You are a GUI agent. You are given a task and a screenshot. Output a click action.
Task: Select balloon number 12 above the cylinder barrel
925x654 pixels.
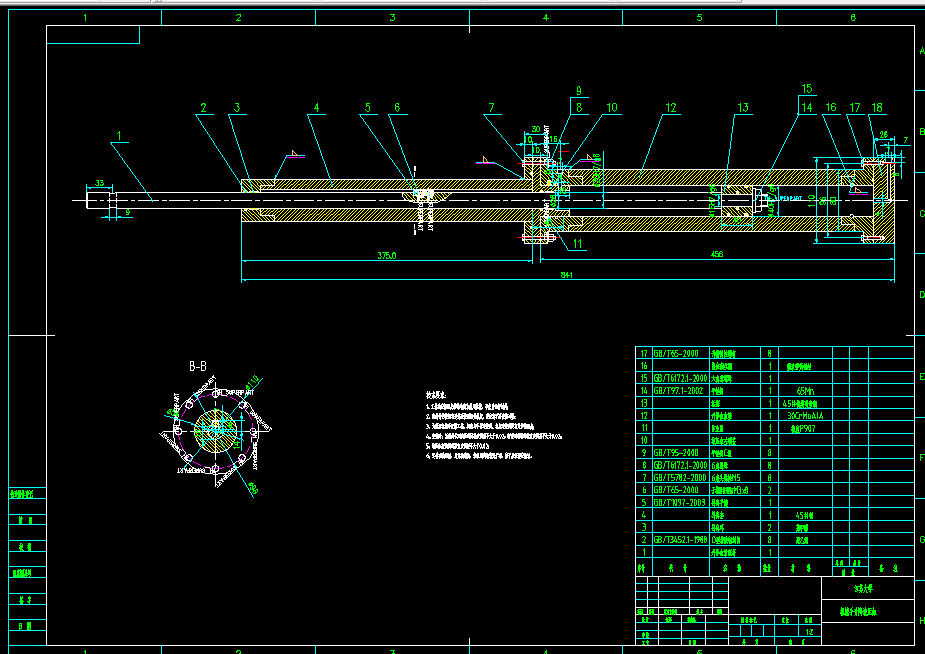pyautogui.click(x=671, y=108)
